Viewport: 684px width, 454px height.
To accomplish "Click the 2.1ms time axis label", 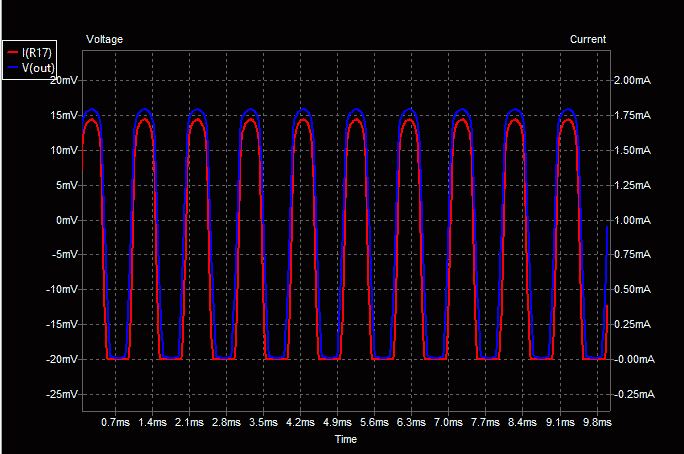I will point(189,422).
